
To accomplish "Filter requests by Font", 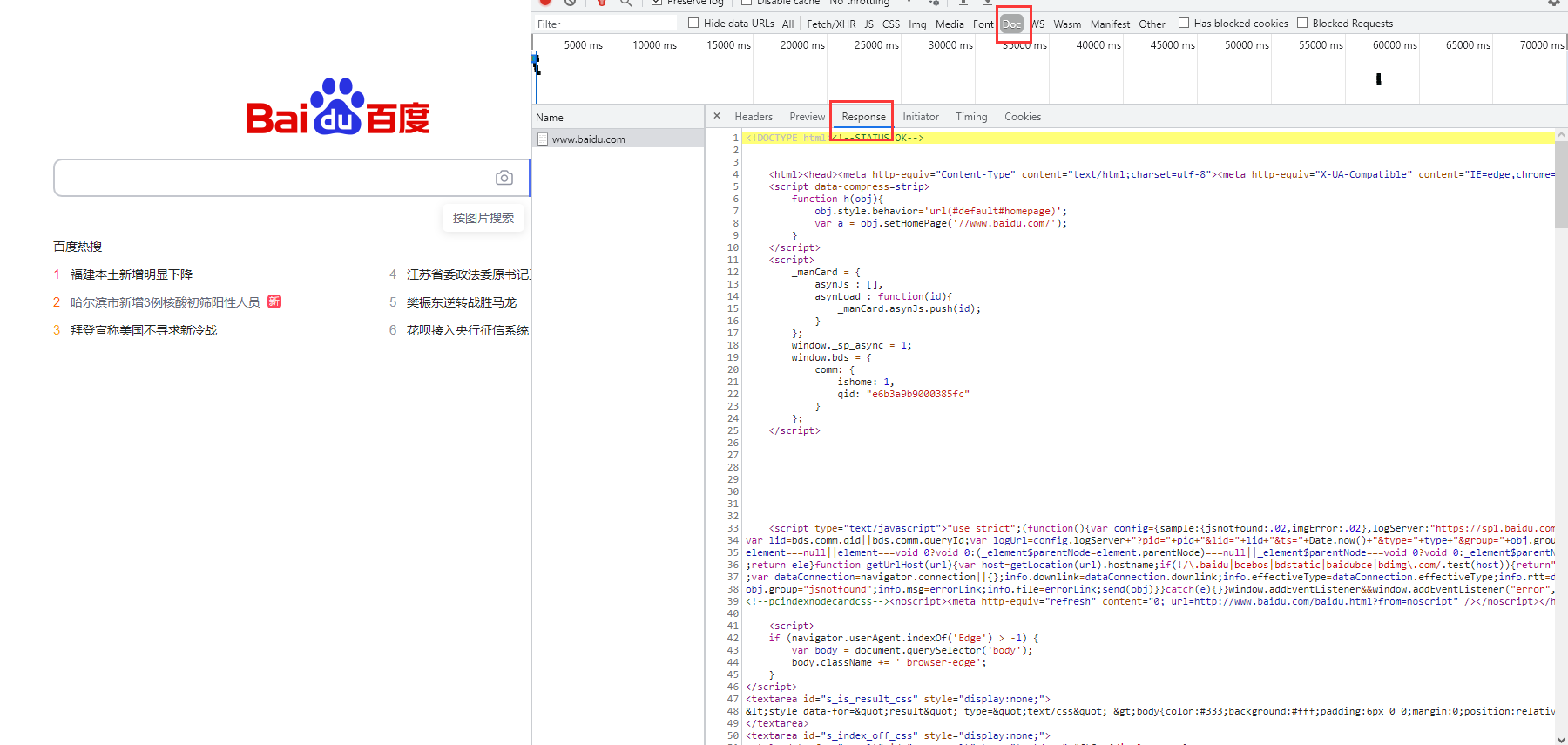I will tap(983, 24).
